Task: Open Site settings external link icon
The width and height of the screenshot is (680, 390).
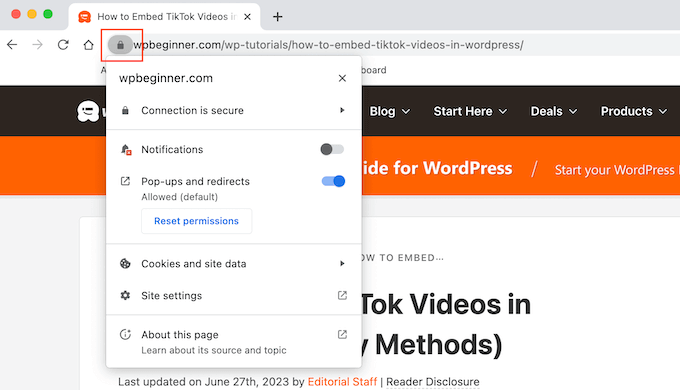Action: (342, 295)
